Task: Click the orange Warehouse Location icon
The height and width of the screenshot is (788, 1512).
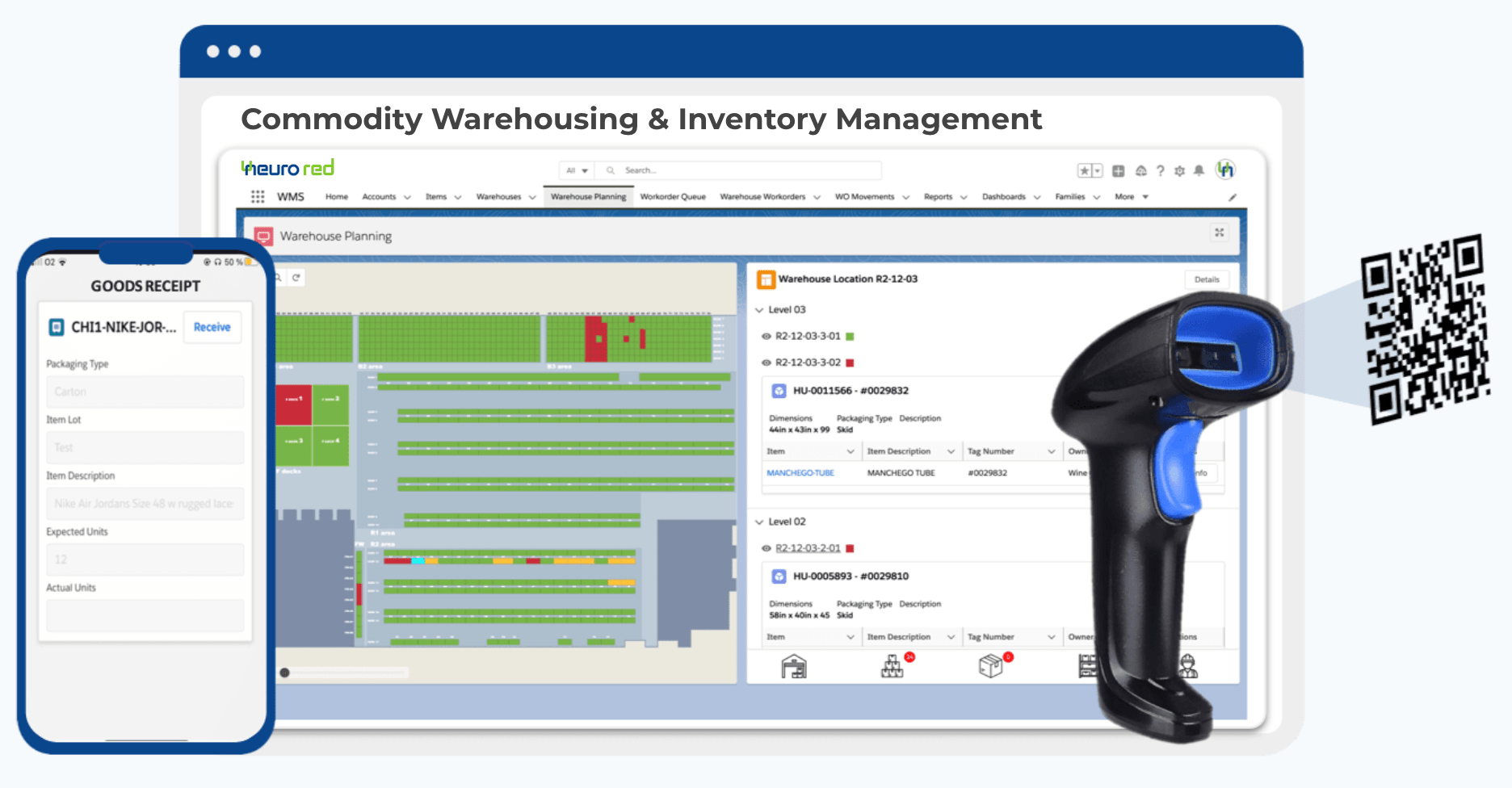Action: coord(766,279)
